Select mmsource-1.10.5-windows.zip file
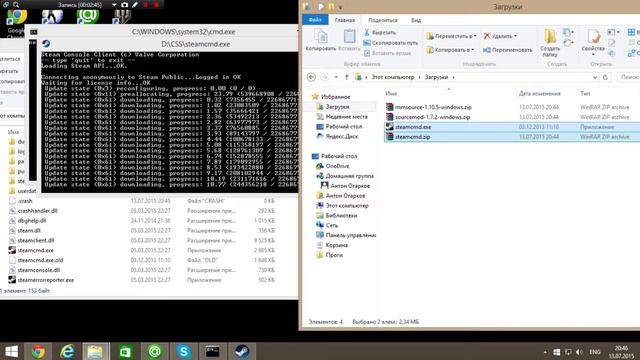 click(433, 107)
